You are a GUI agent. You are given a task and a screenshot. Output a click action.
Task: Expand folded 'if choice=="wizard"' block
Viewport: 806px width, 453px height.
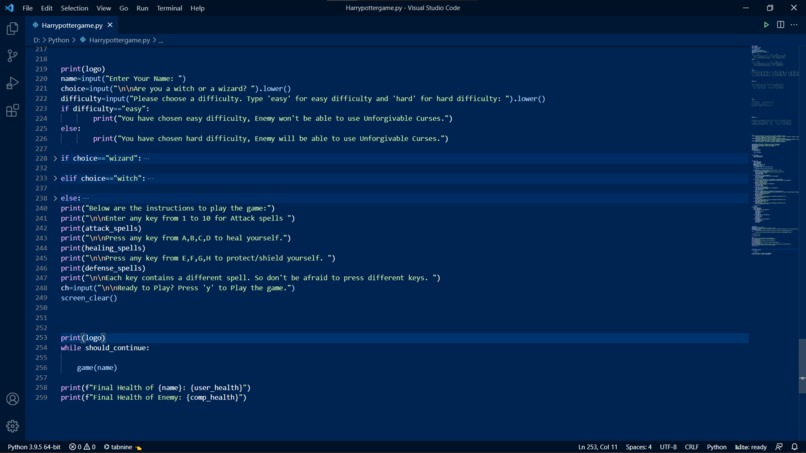(55, 158)
